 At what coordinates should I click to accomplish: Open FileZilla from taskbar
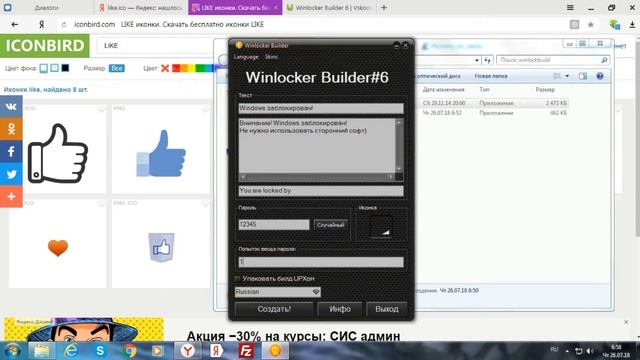click(x=246, y=351)
